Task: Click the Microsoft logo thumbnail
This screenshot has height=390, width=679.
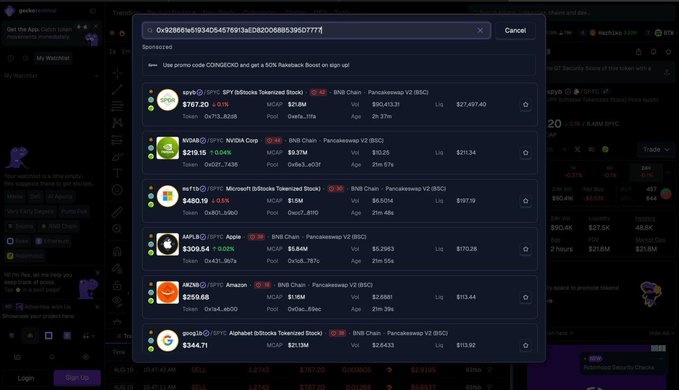Action: 168,196
